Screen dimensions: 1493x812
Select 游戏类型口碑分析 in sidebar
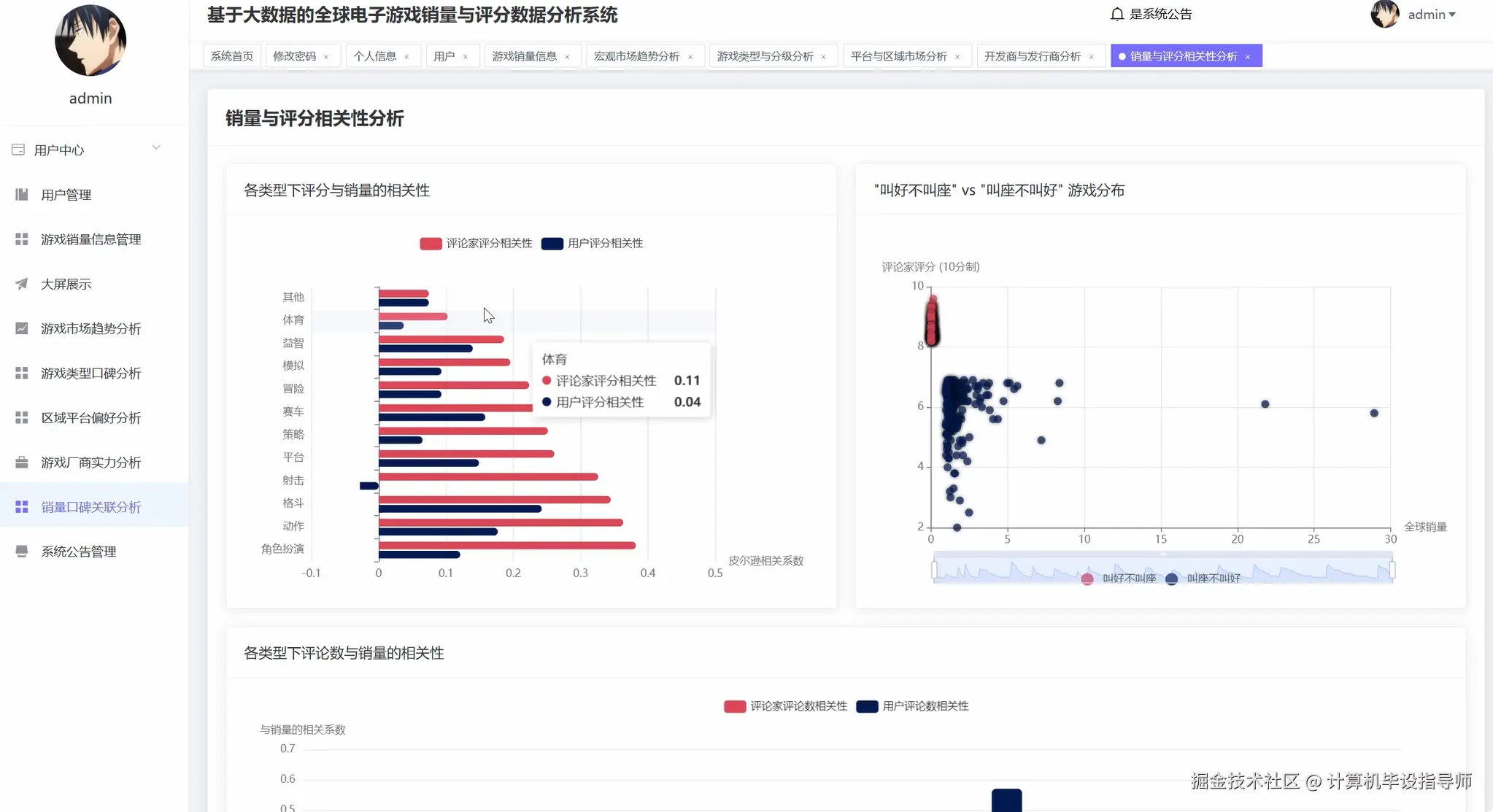tap(90, 373)
